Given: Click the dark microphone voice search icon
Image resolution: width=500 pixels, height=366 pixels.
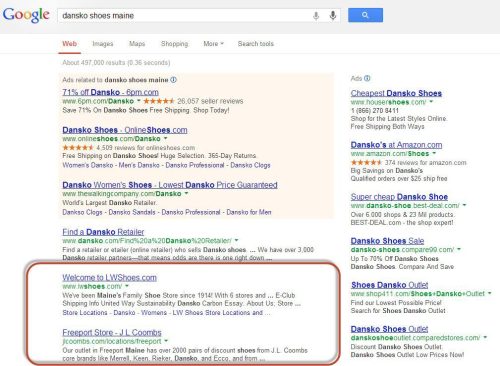Looking at the screenshot, I should [333, 15].
